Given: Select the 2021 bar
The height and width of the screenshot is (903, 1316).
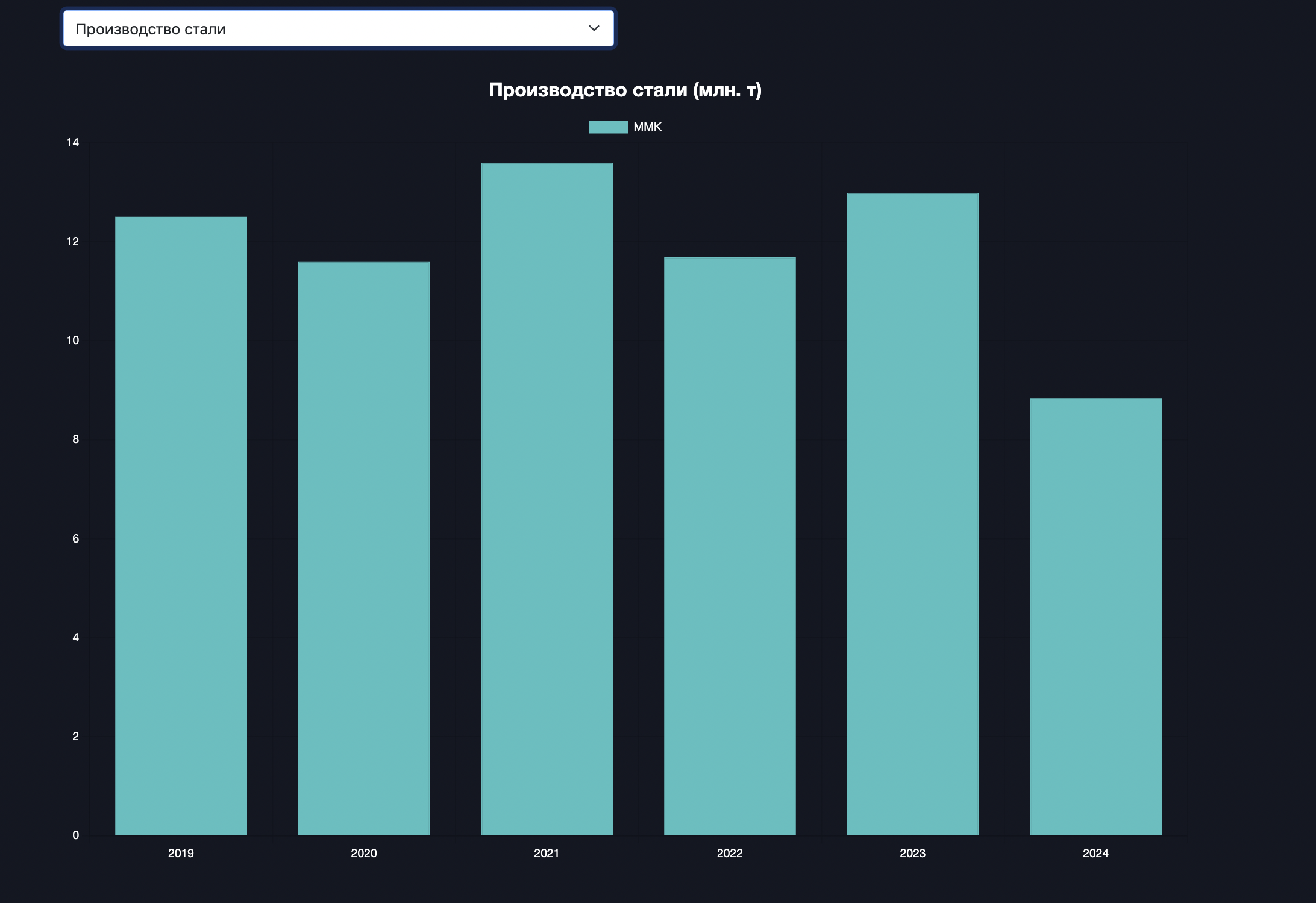Looking at the screenshot, I should (547, 499).
